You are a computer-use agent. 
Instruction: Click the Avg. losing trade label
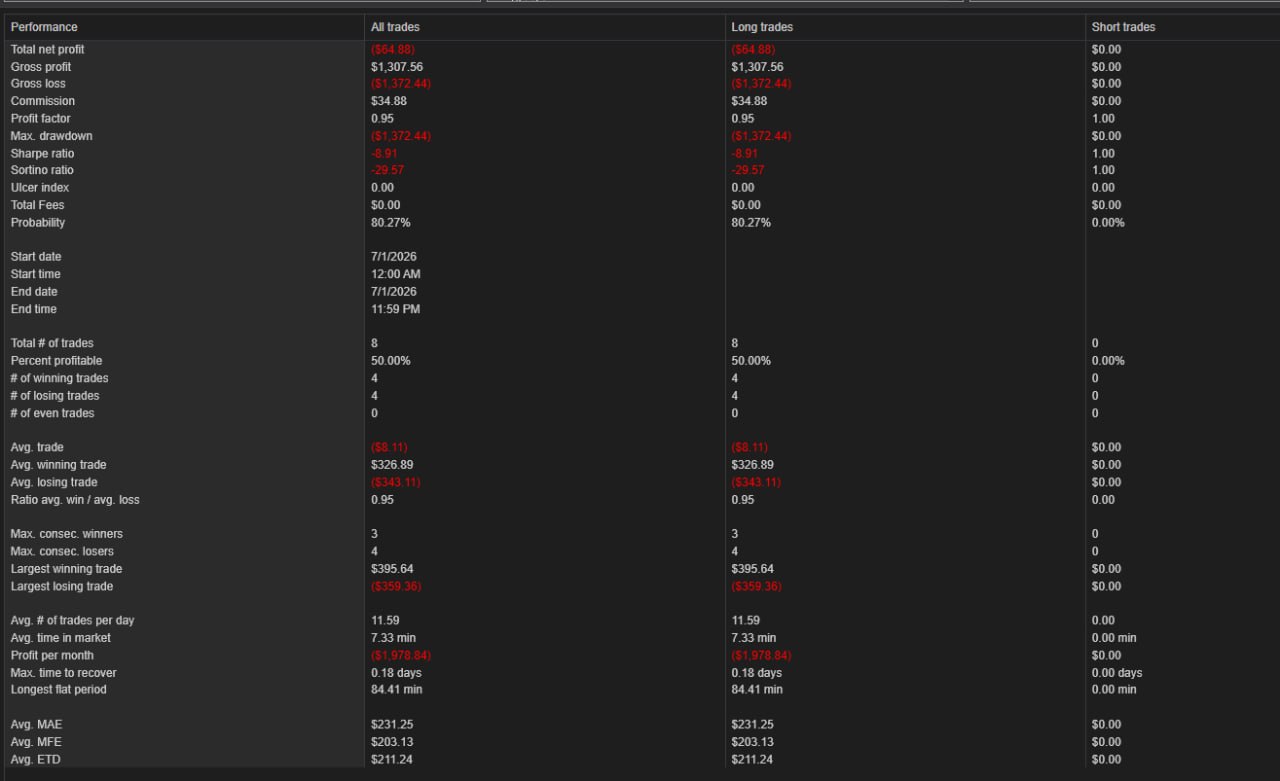click(54, 483)
